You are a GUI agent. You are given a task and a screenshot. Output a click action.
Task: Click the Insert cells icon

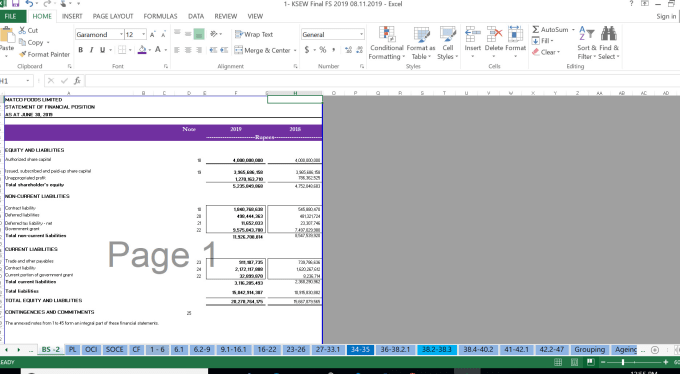click(472, 34)
